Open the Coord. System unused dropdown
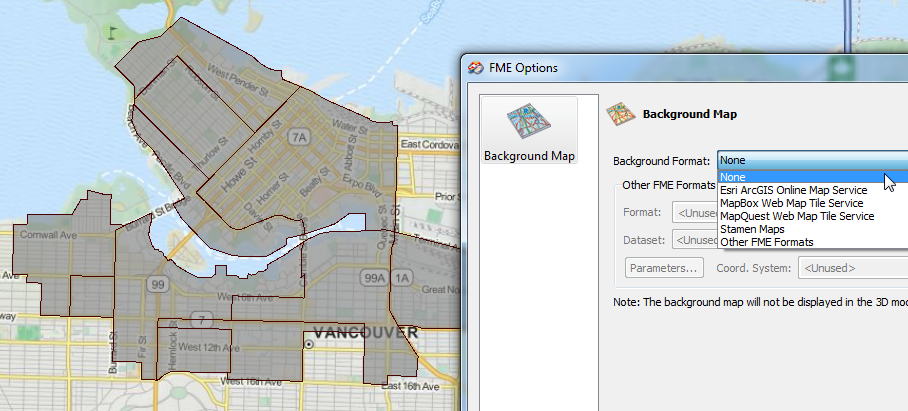Viewport: 908px width, 411px height. (x=853, y=268)
